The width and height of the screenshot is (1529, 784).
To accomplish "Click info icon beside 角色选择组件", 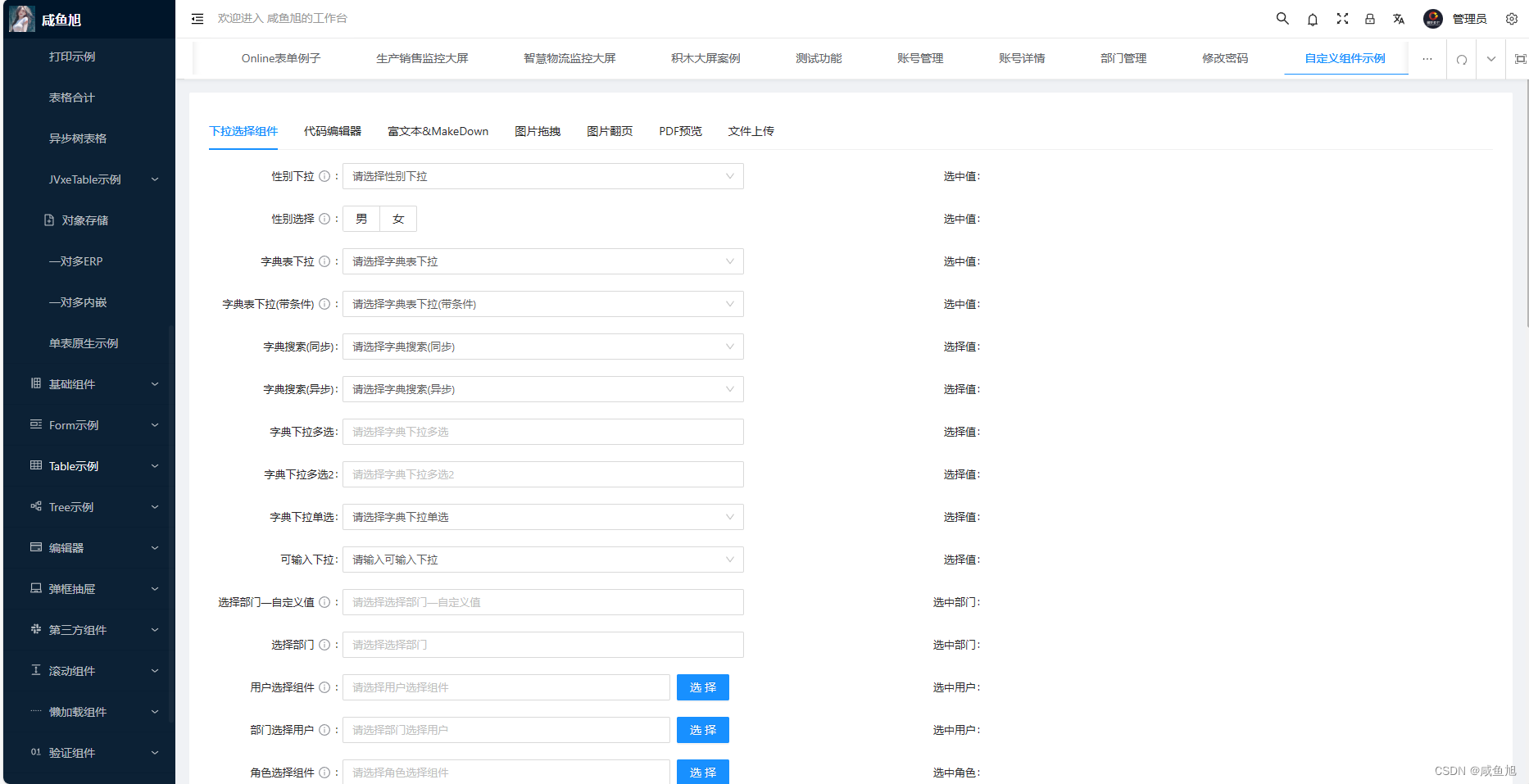I will (324, 773).
